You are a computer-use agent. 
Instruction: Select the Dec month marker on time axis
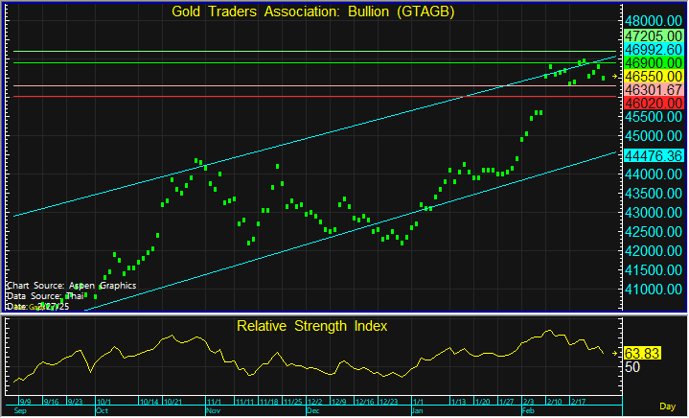313,411
